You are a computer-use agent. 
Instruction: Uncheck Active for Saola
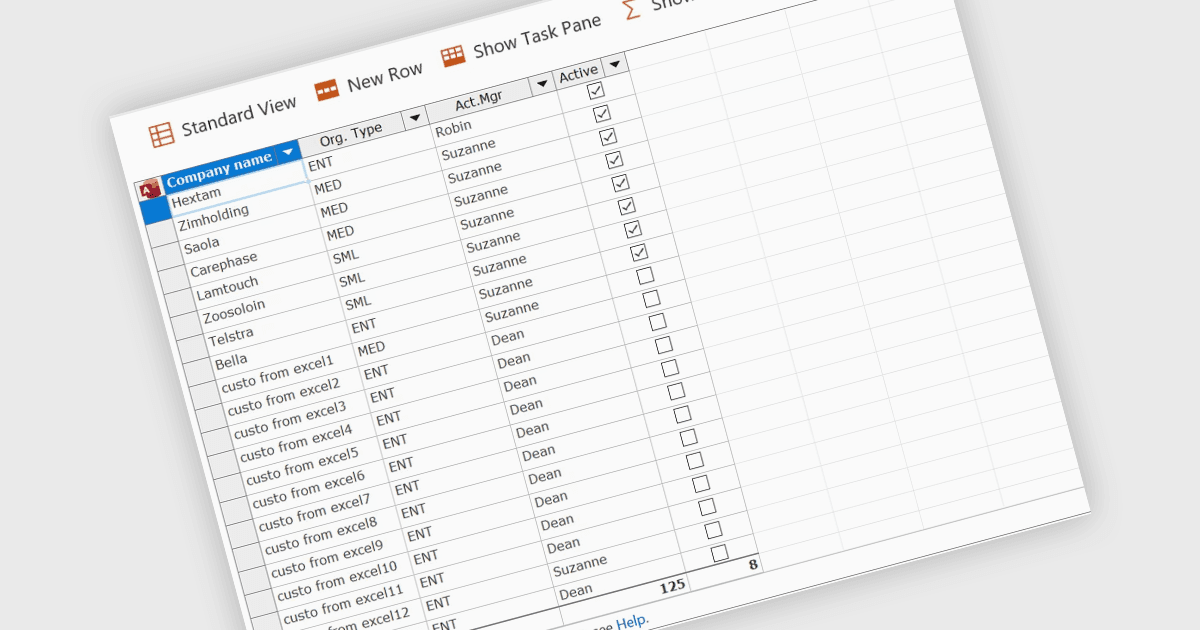click(608, 136)
